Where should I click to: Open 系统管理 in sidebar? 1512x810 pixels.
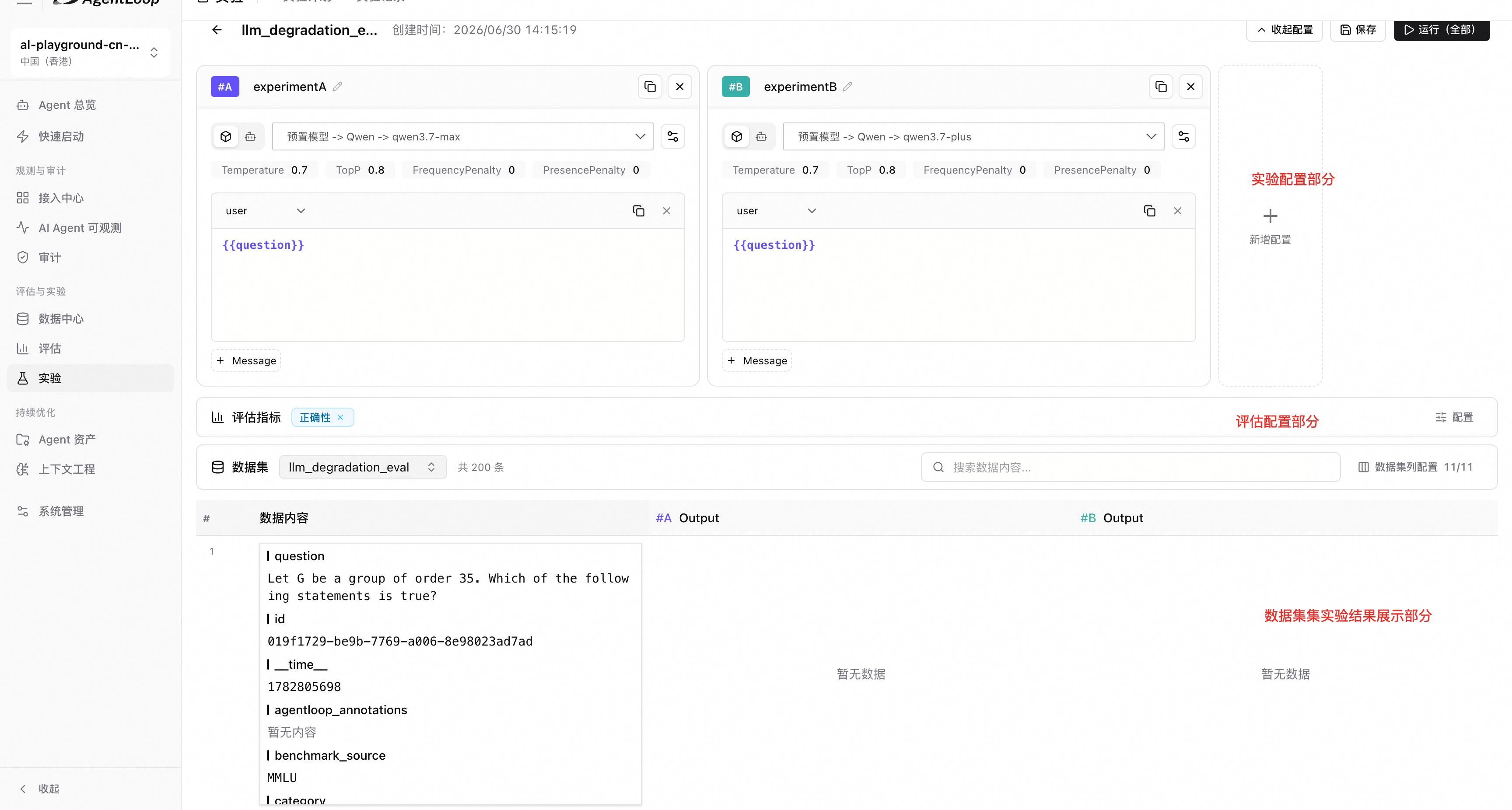(x=91, y=511)
